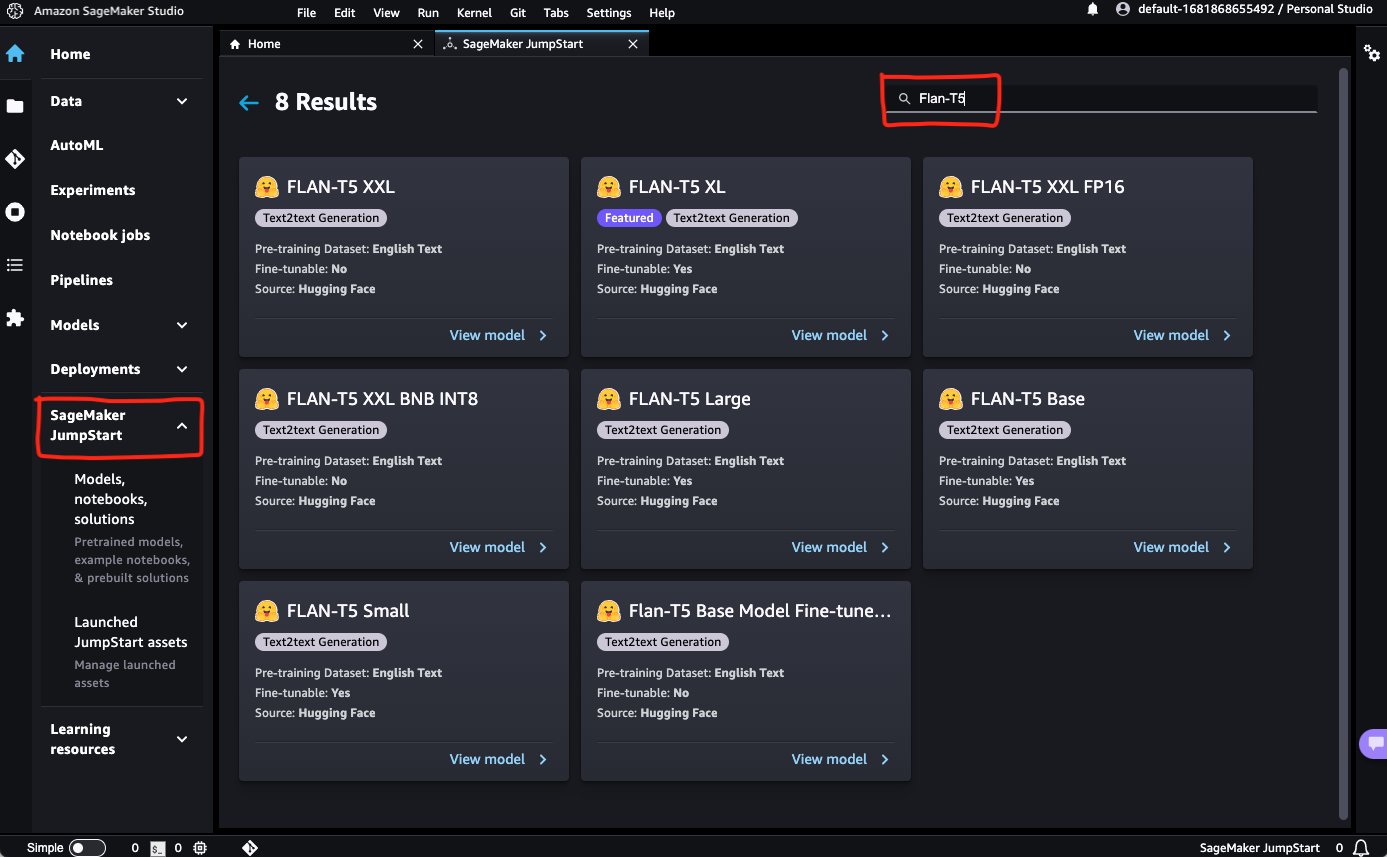
Task: Open the File menu
Action: 307,13
